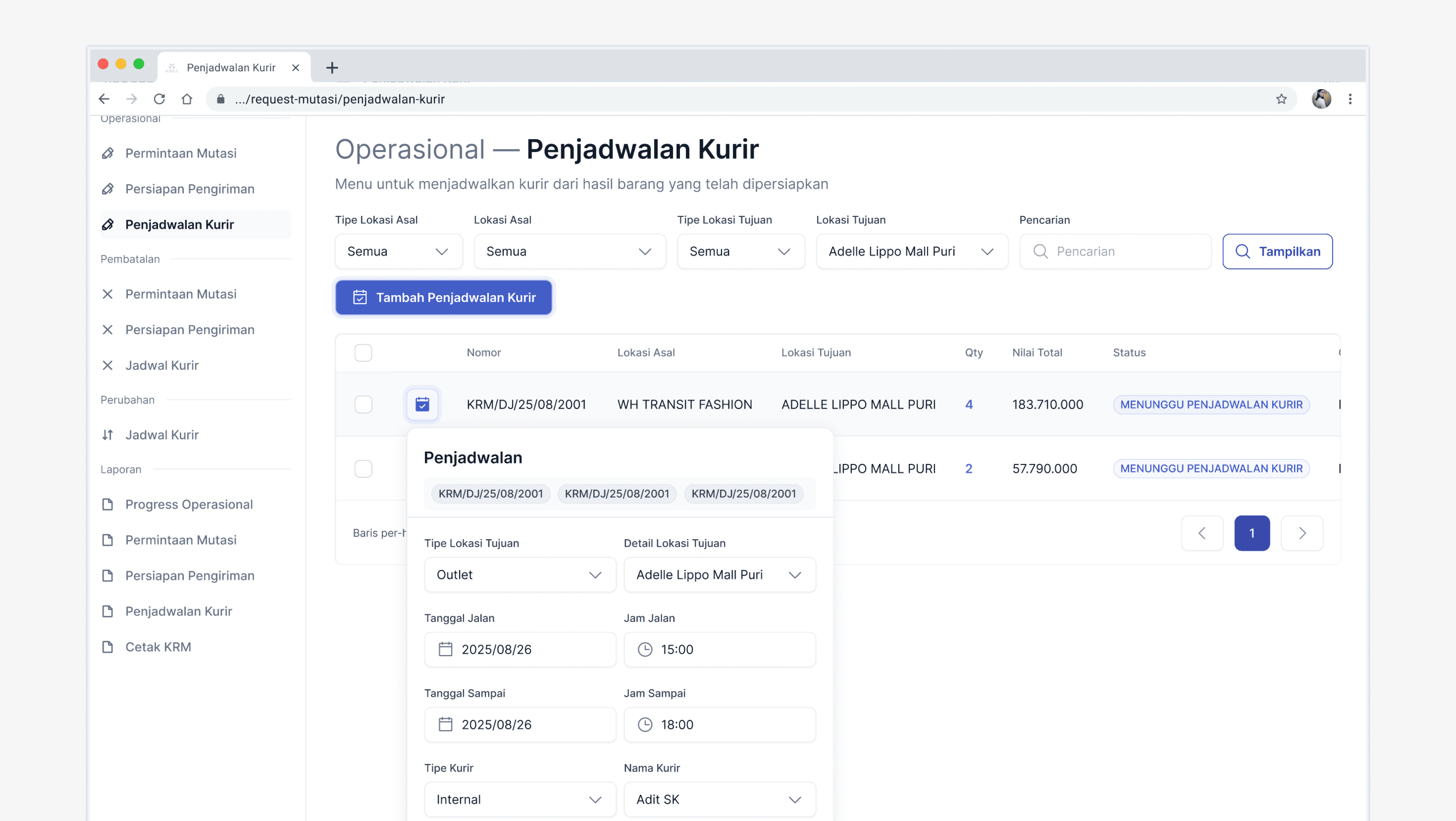Click the home icon in browser toolbar
The width and height of the screenshot is (1456, 821).
pos(186,99)
